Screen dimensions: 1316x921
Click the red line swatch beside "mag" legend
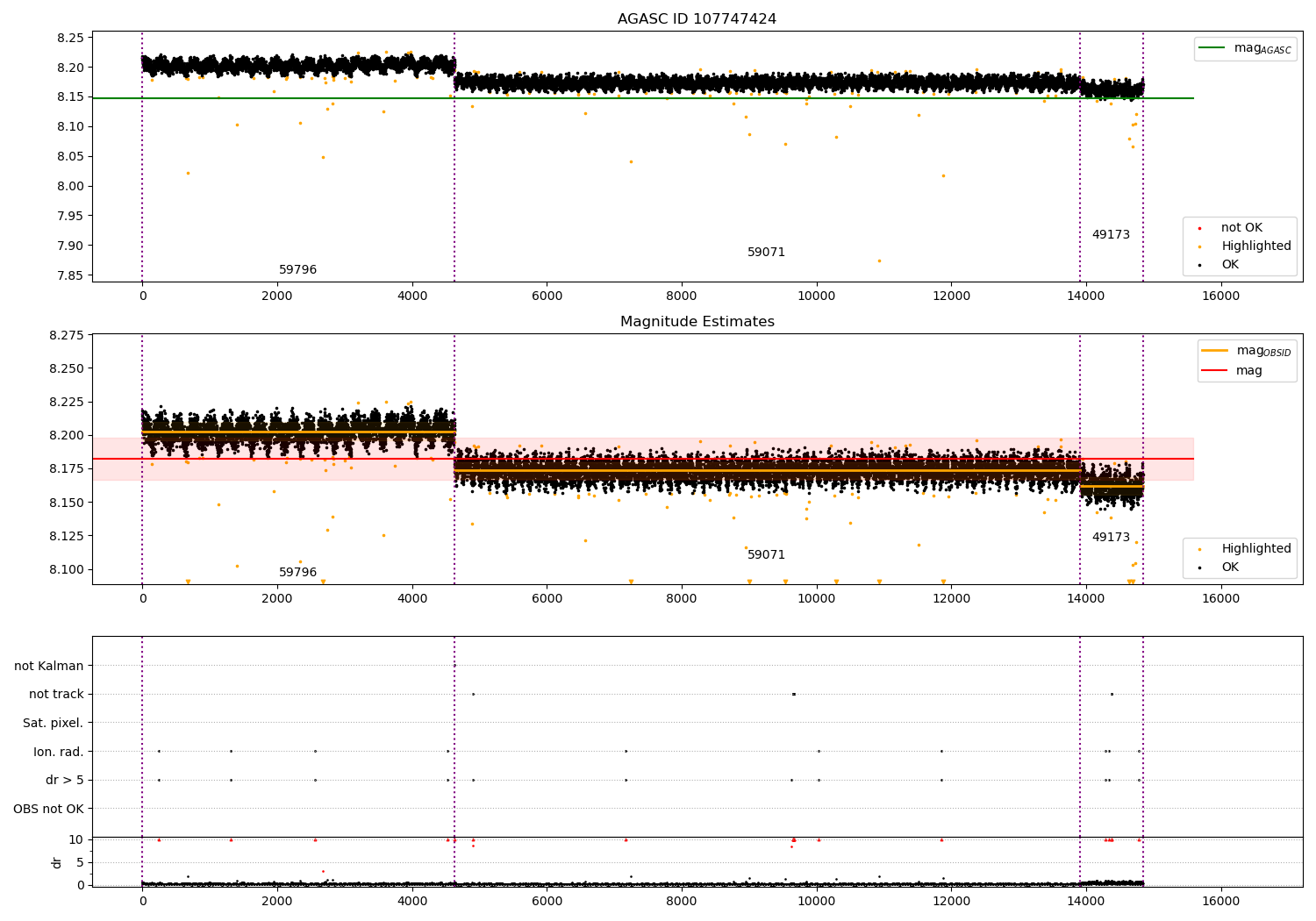point(1215,371)
